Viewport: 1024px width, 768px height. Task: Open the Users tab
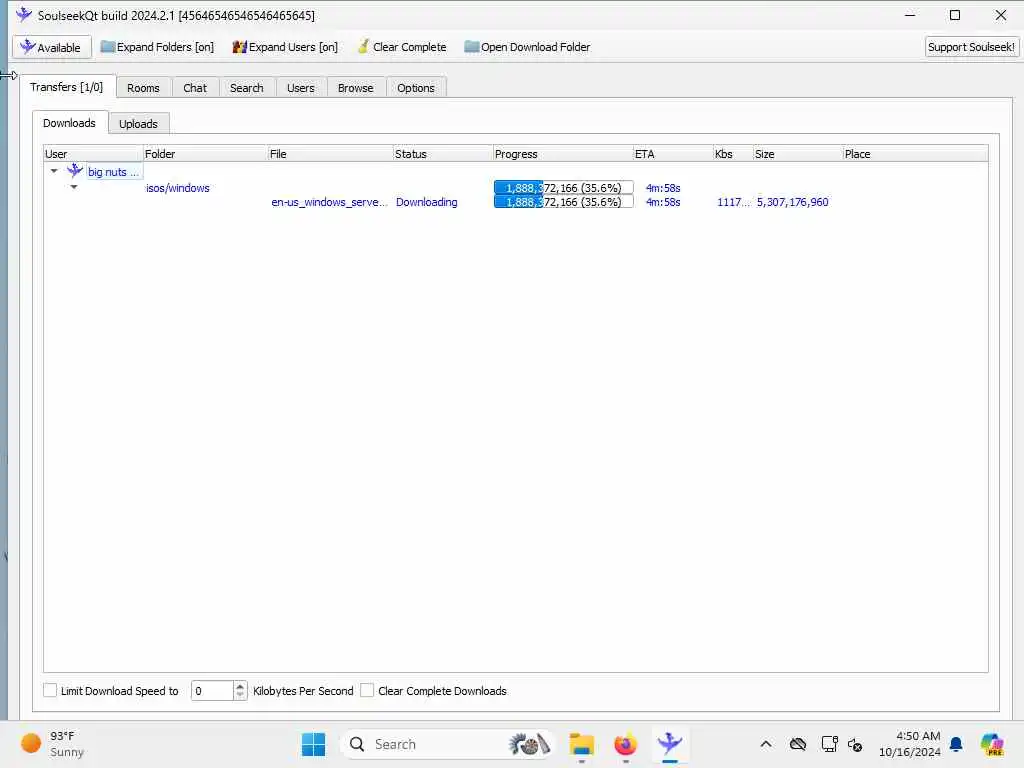point(300,88)
